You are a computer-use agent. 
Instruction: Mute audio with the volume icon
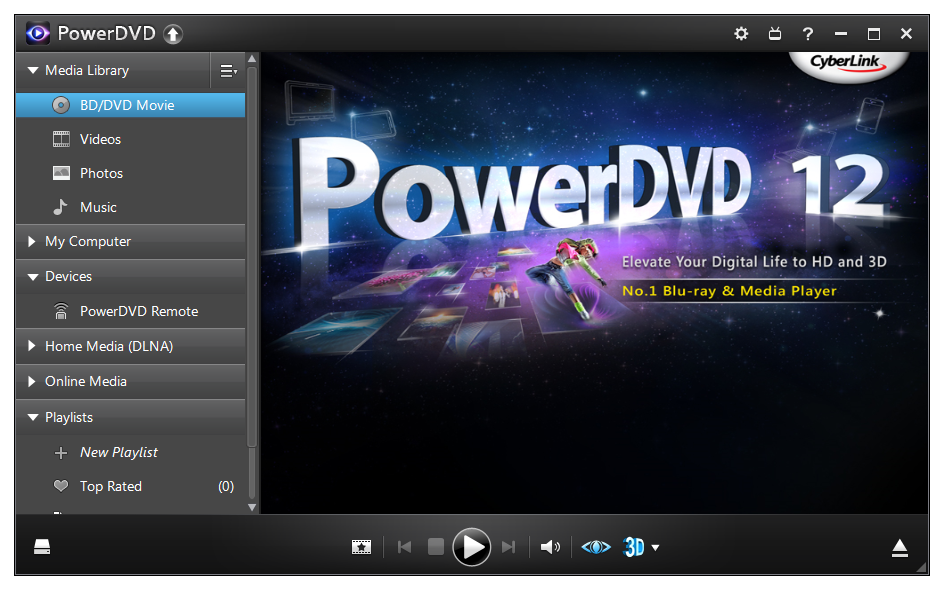550,547
